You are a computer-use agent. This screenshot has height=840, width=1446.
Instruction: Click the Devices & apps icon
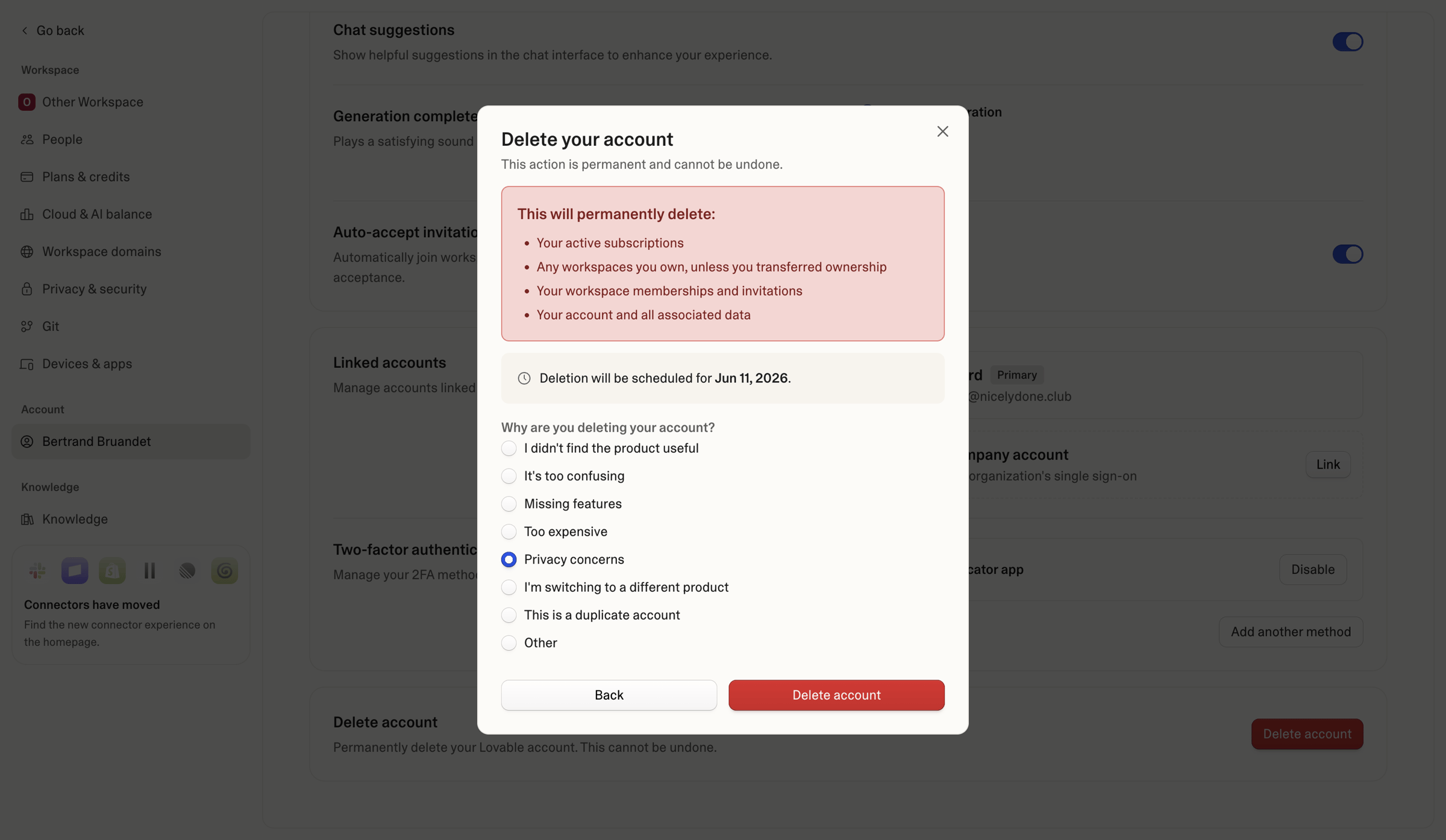point(27,364)
